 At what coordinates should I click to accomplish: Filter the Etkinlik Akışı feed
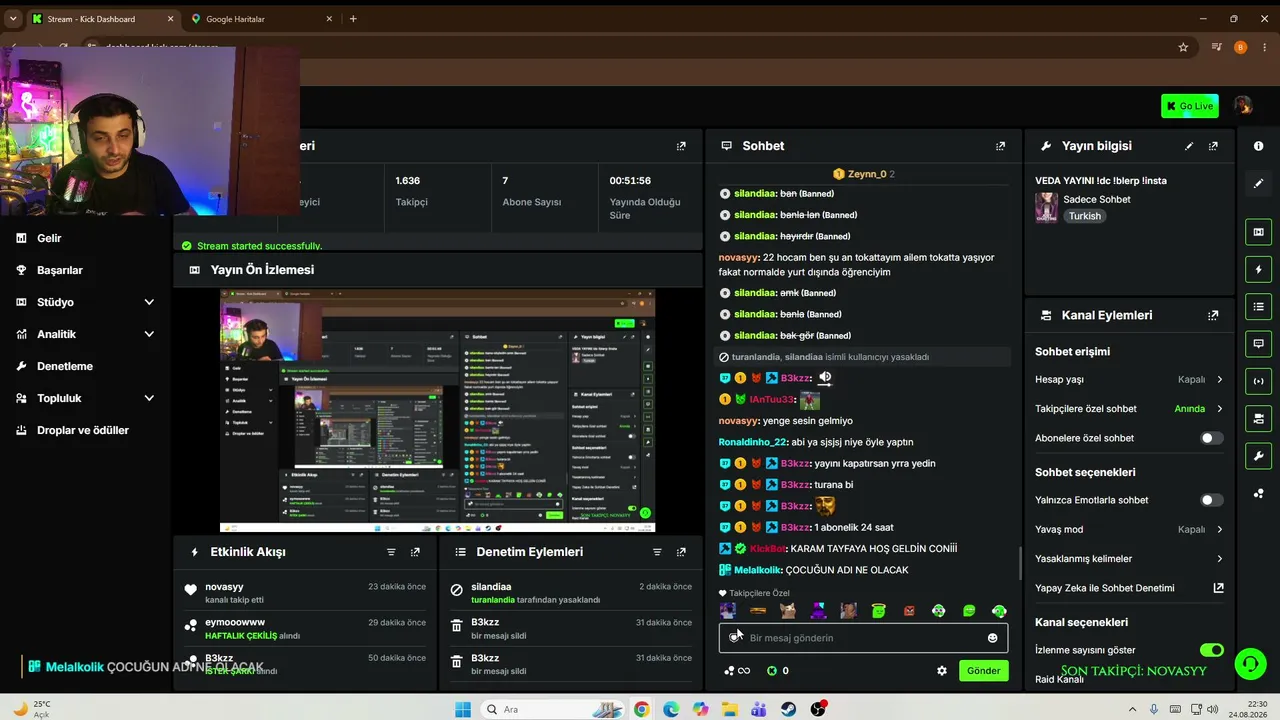(391, 552)
